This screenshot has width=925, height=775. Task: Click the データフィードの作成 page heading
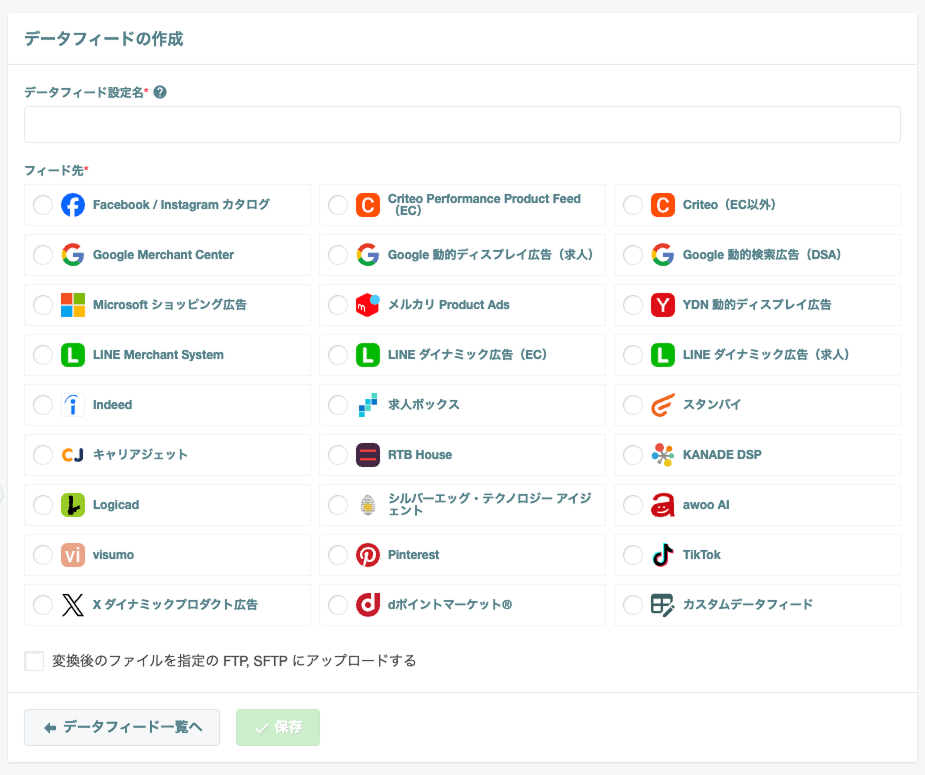[104, 39]
